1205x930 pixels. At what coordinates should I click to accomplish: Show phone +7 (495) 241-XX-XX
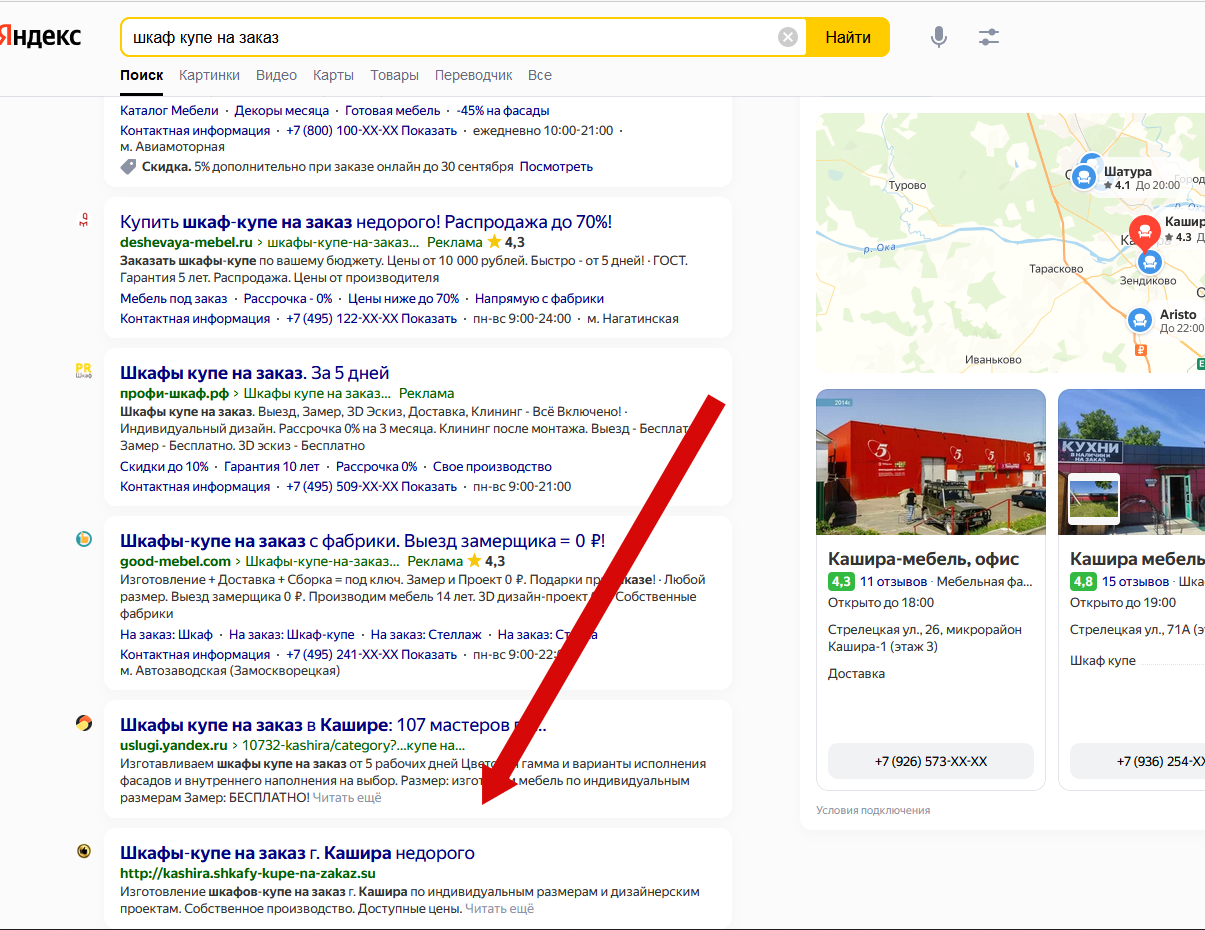tap(371, 655)
